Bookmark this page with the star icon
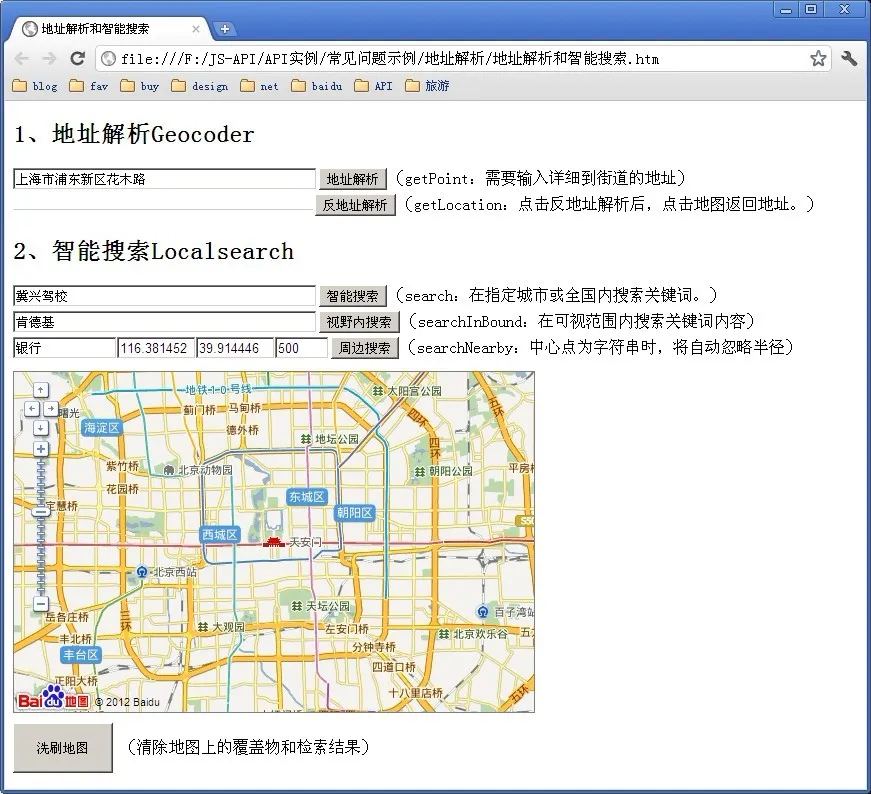871x794 pixels. pos(818,58)
